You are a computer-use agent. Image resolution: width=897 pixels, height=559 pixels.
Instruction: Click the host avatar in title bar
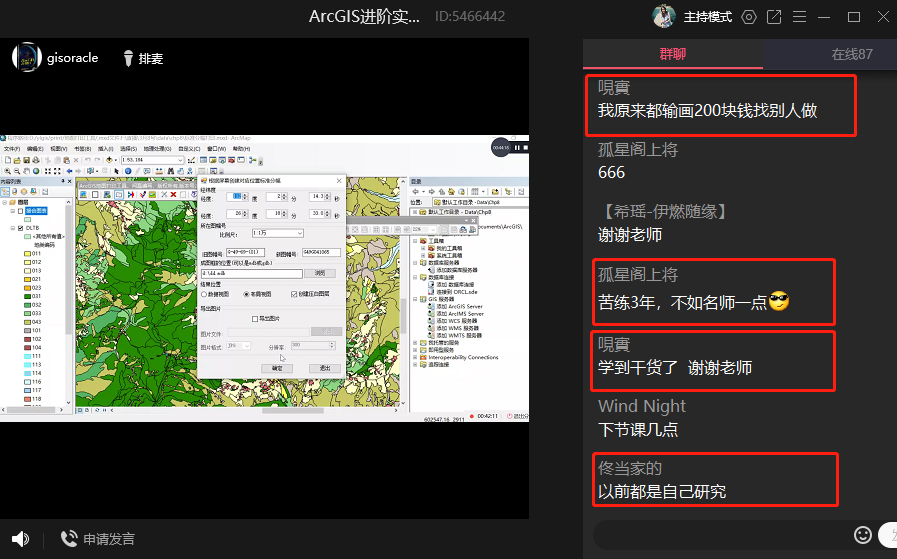[x=664, y=16]
